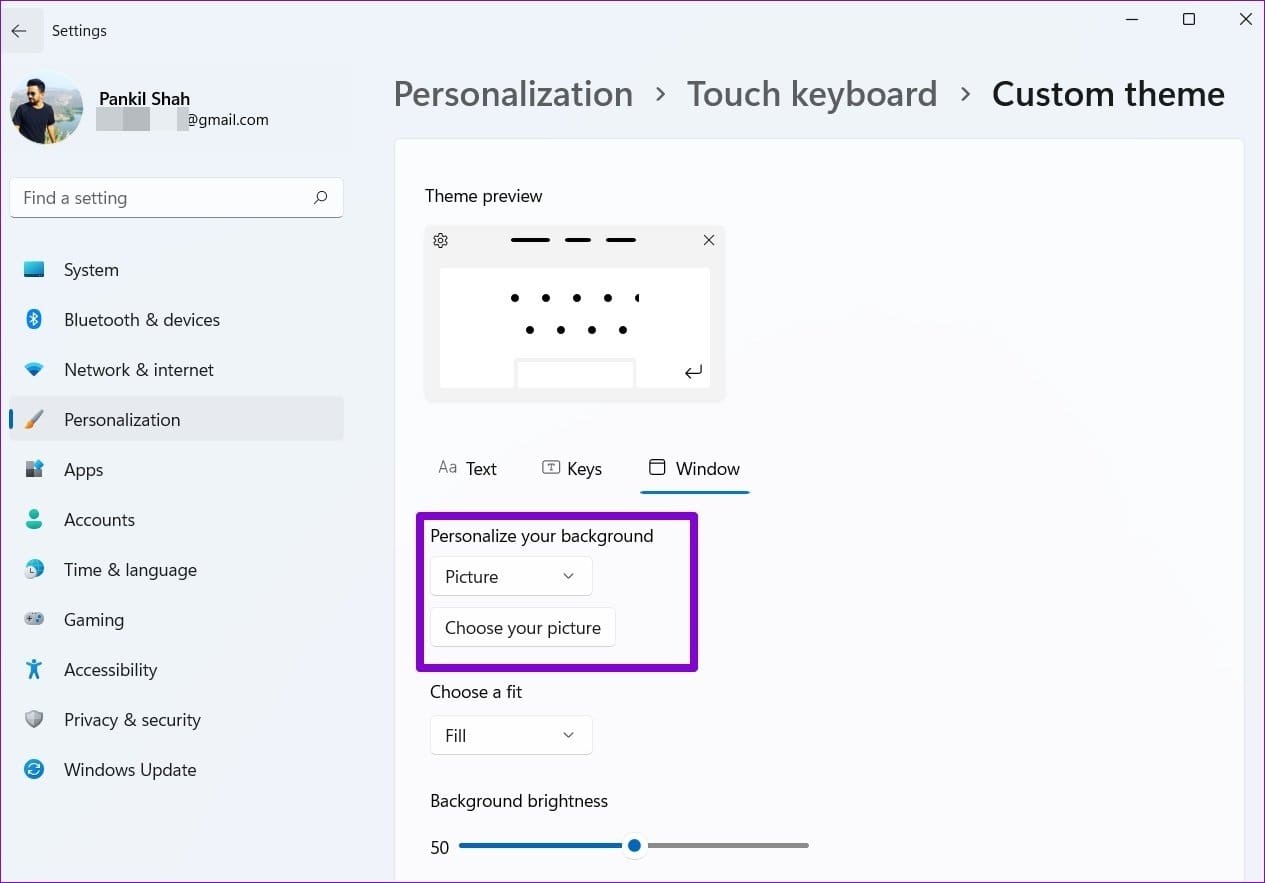This screenshot has height=883, width=1265.
Task: Expand the Fill dropdown under Choose a fit
Action: click(x=510, y=735)
